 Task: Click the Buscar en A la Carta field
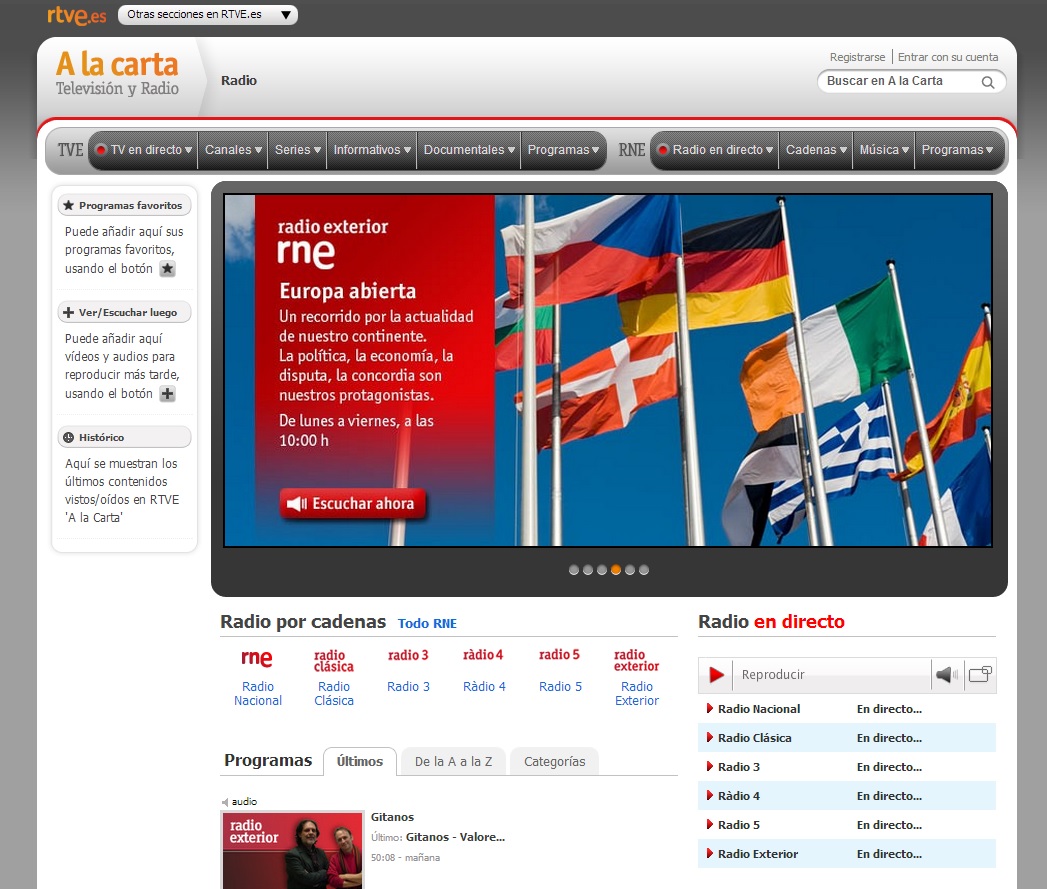coord(896,82)
